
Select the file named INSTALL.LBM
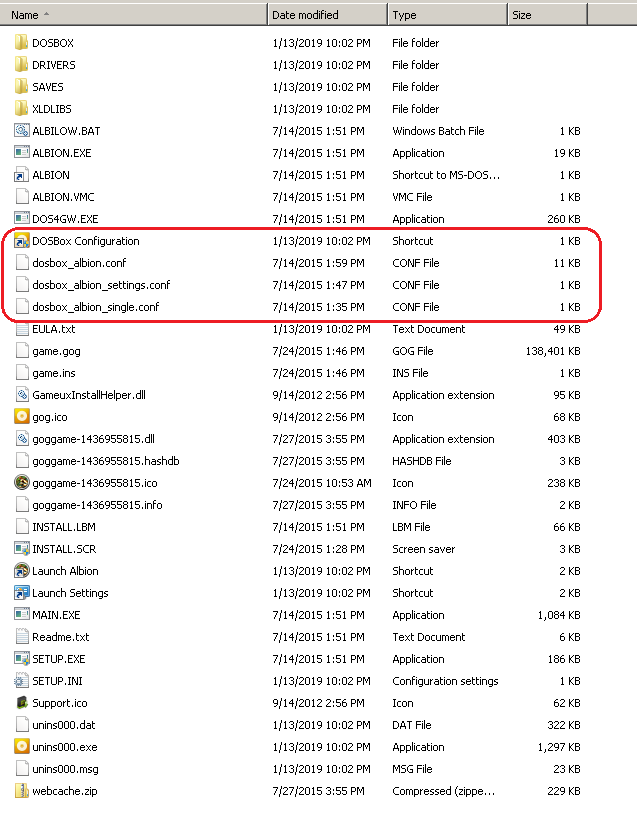[64, 527]
